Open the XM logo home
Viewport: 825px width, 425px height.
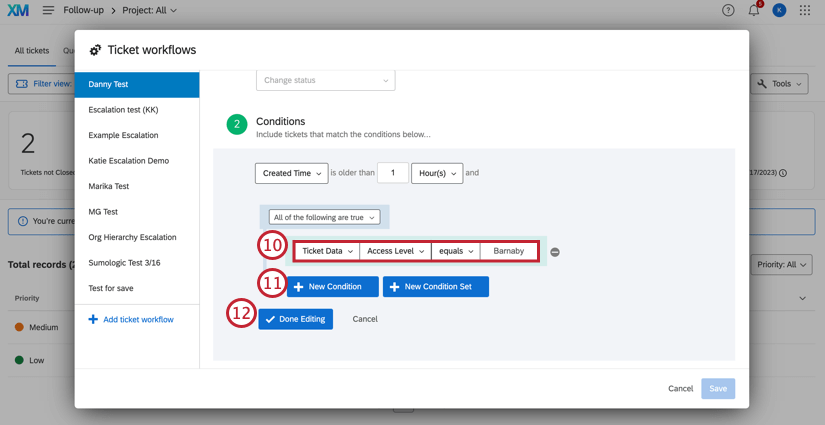pyautogui.click(x=18, y=10)
